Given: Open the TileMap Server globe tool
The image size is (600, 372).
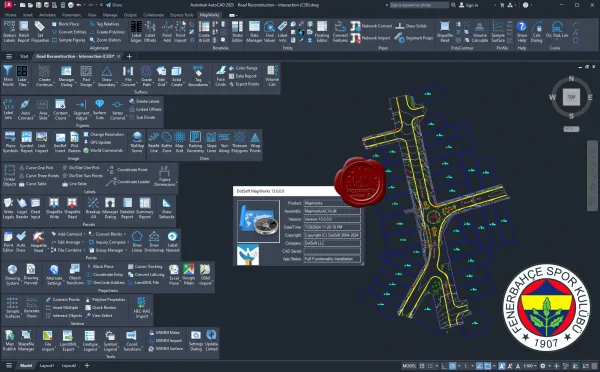Looking at the screenshot, I should [x=137, y=142].
